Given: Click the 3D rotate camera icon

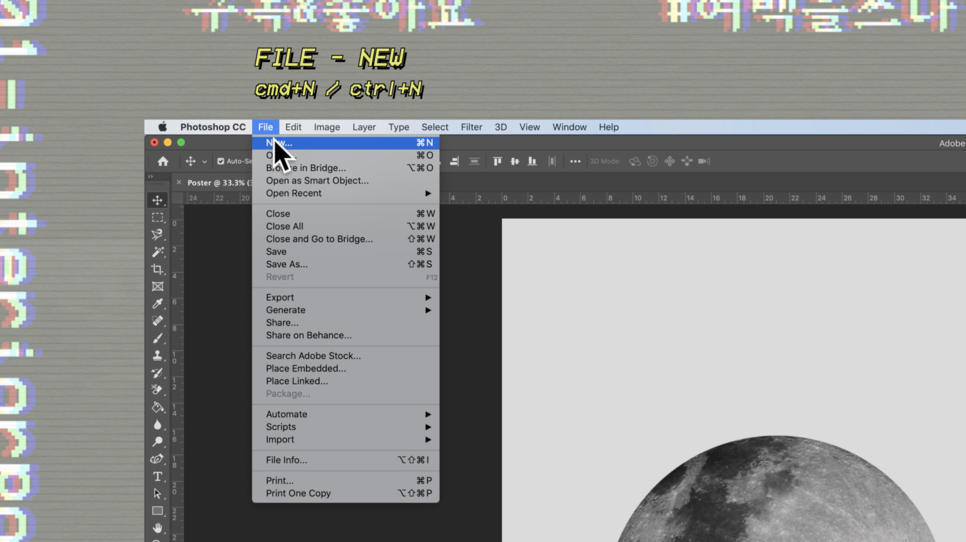Looking at the screenshot, I should click(x=635, y=161).
